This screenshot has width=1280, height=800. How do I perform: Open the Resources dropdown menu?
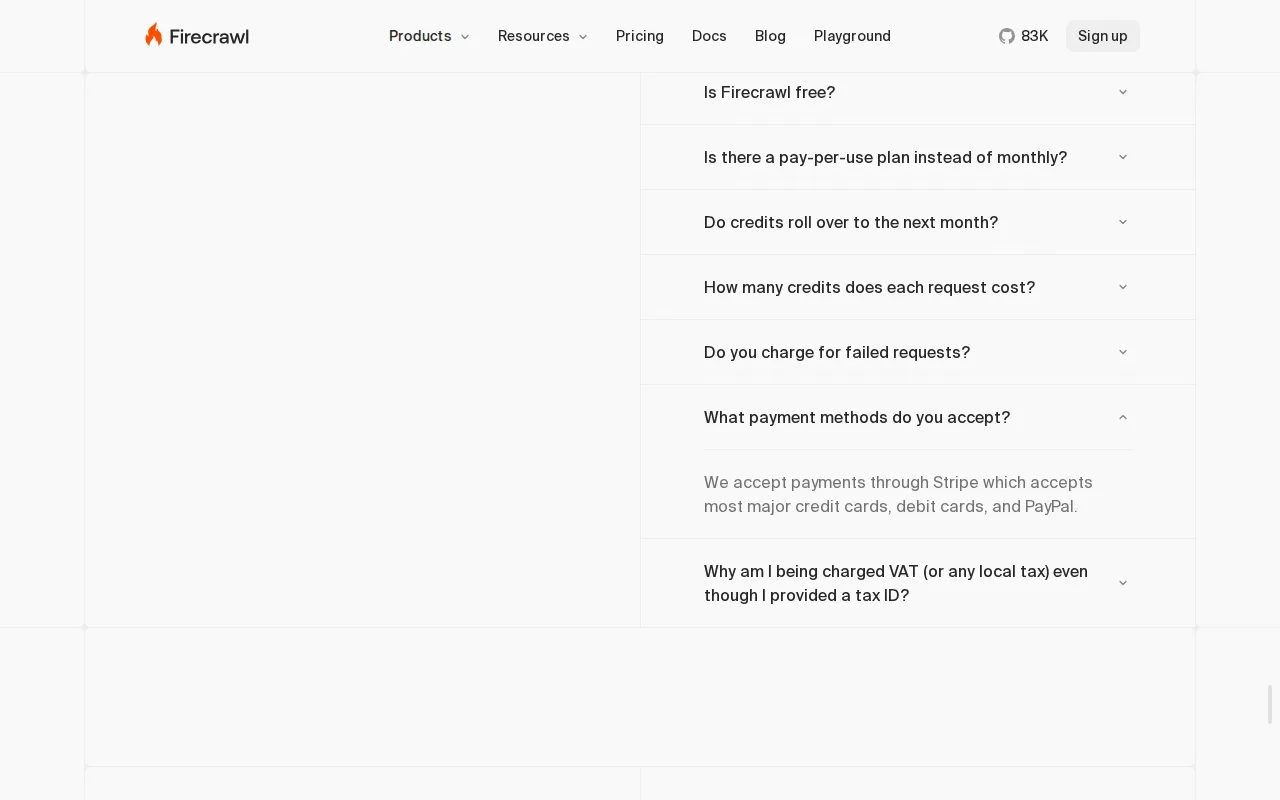point(542,36)
